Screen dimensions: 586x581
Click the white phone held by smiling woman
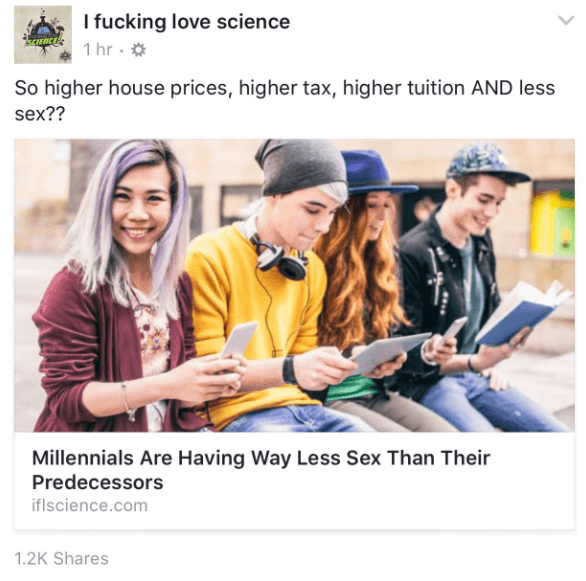pos(238,341)
